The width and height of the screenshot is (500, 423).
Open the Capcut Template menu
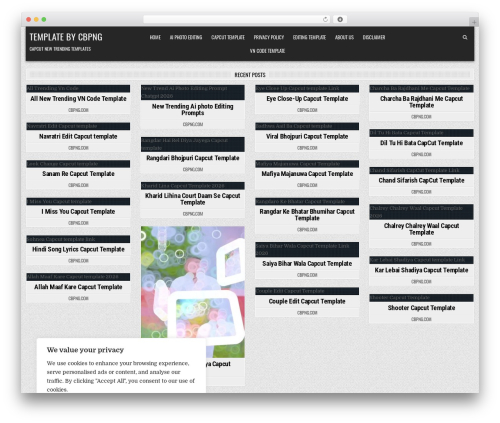pyautogui.click(x=228, y=37)
